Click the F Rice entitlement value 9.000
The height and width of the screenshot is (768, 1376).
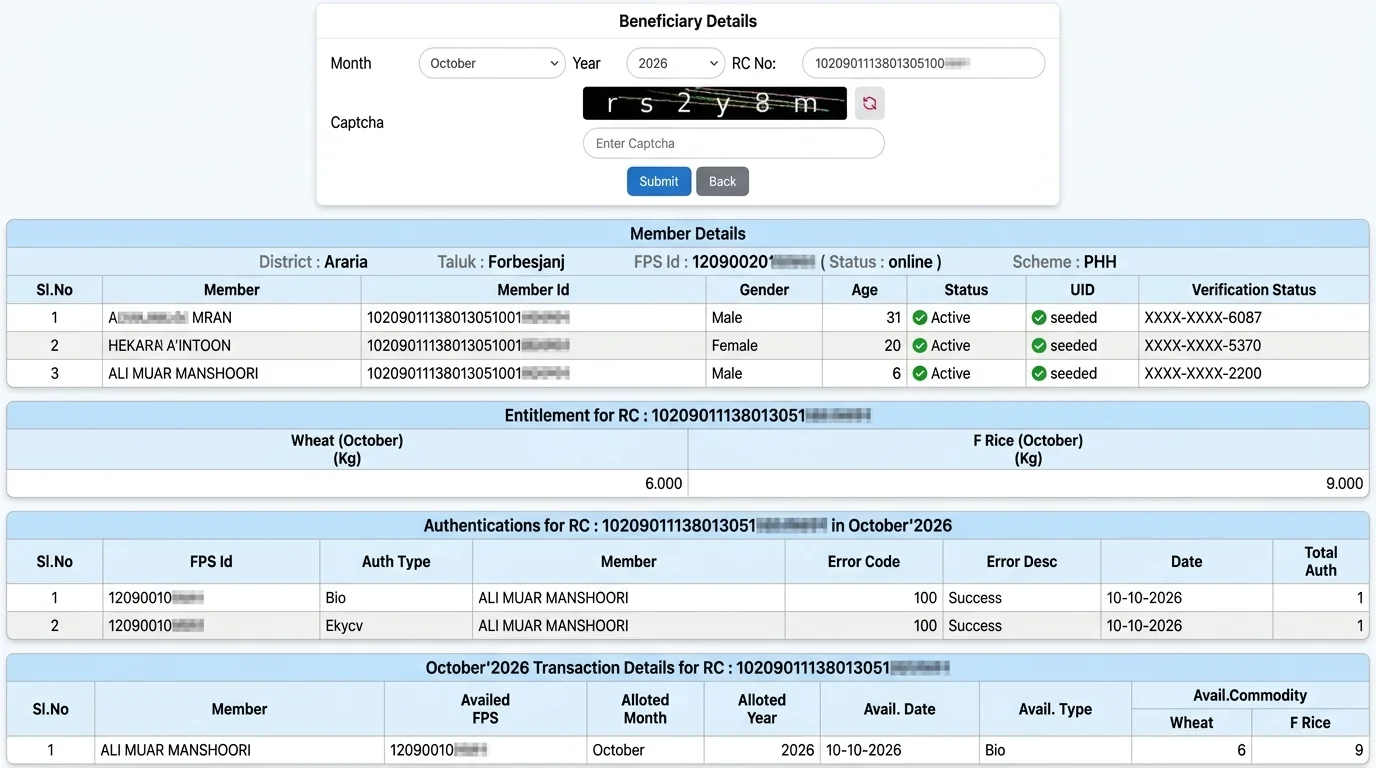pos(1344,484)
